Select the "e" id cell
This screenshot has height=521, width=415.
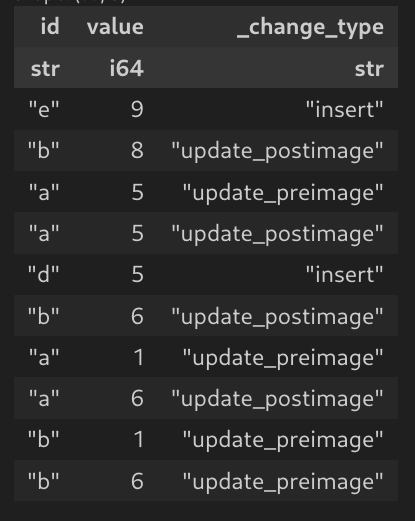pos(44,109)
